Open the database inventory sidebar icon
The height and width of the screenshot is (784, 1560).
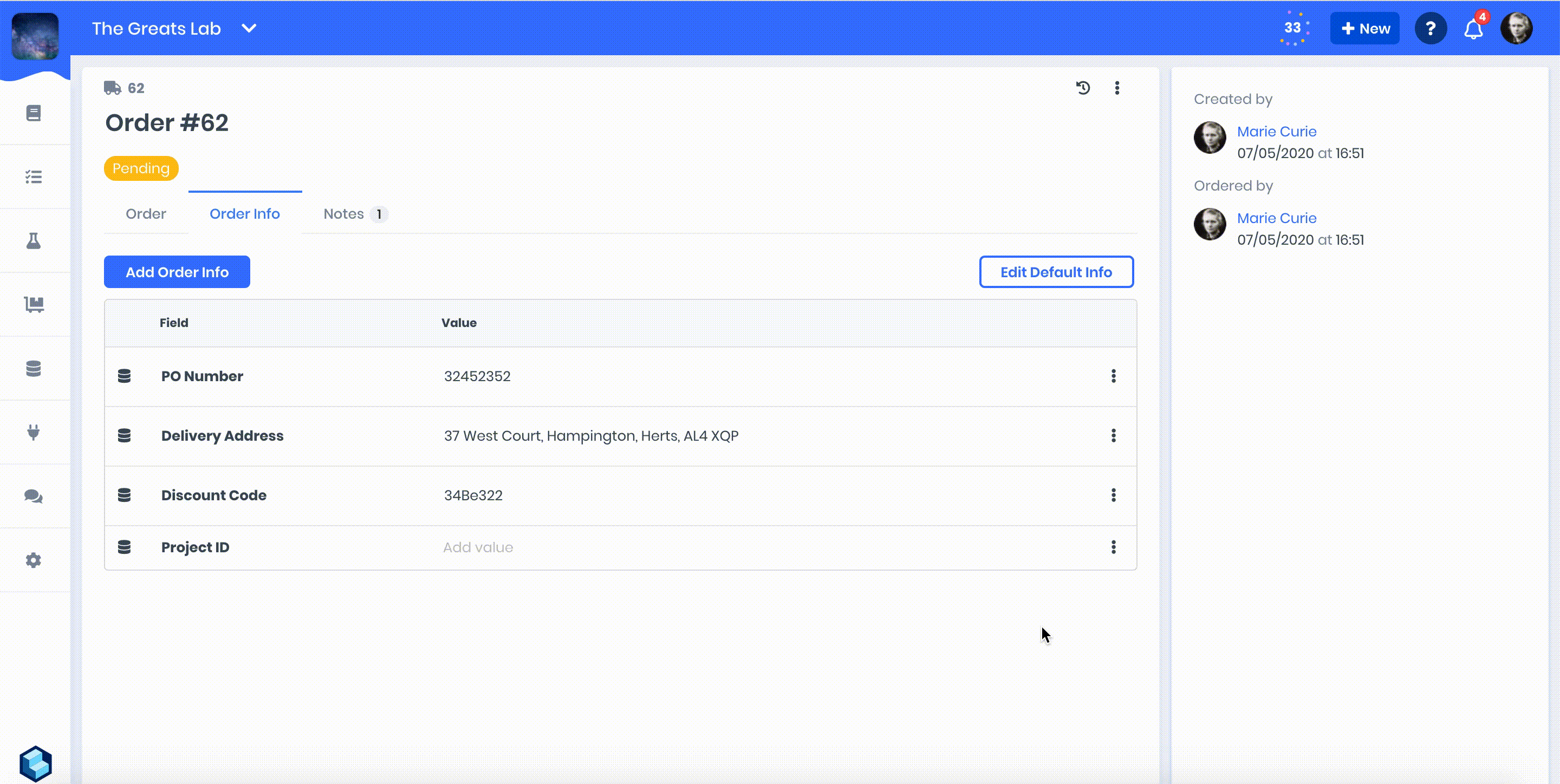pyautogui.click(x=33, y=369)
